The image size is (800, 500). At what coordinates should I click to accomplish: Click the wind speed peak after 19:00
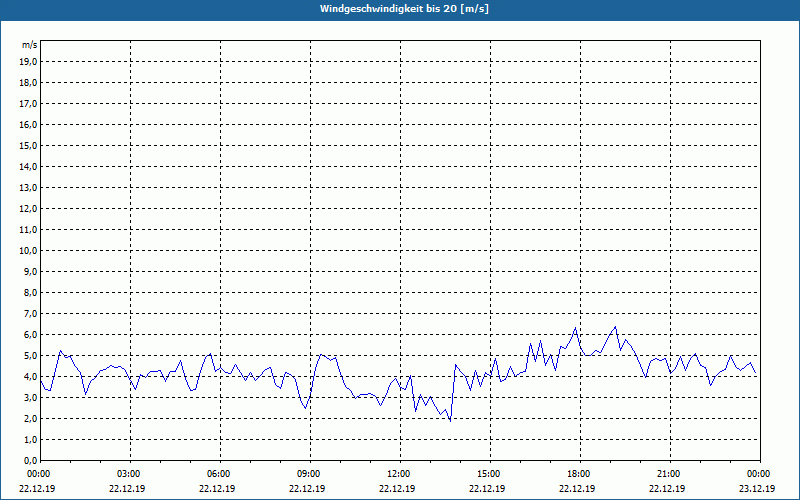click(x=615, y=327)
